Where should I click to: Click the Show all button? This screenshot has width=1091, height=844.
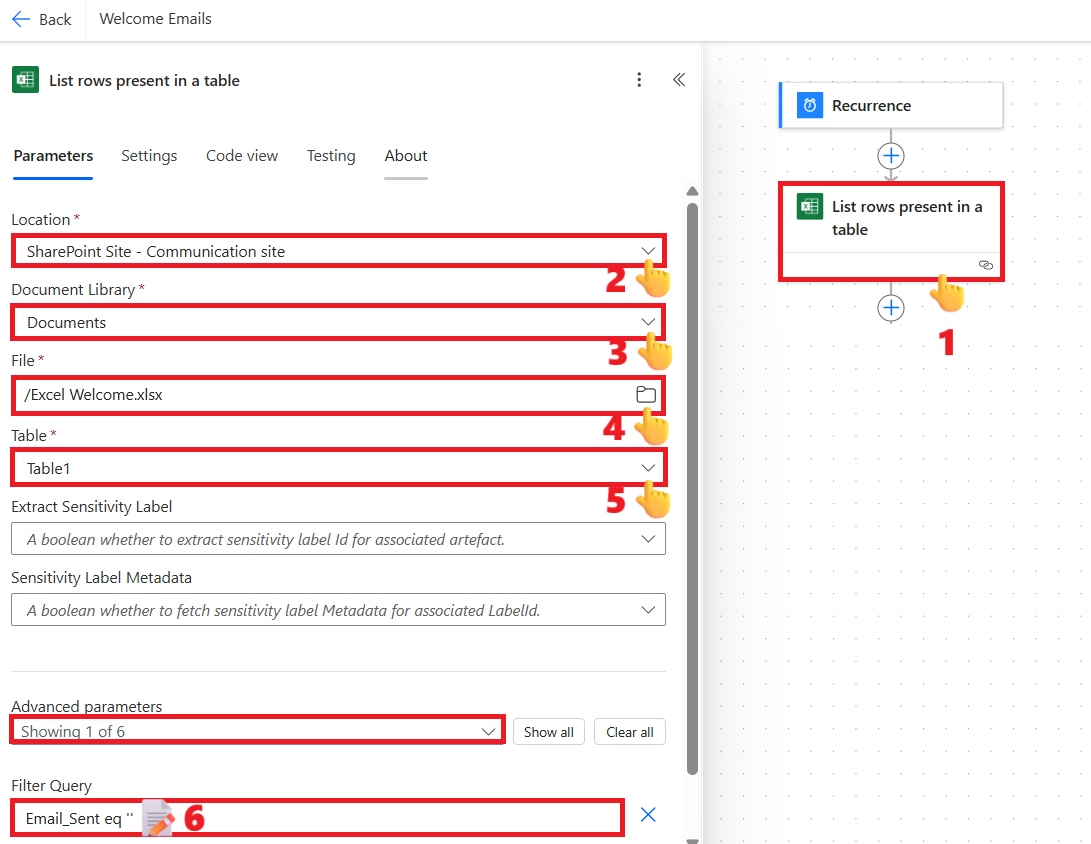[548, 731]
